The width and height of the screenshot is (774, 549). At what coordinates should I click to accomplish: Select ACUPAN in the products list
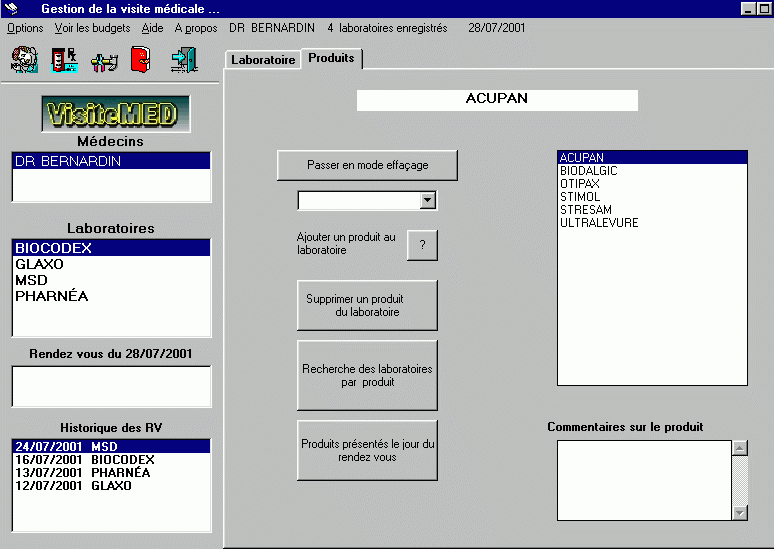coord(652,157)
